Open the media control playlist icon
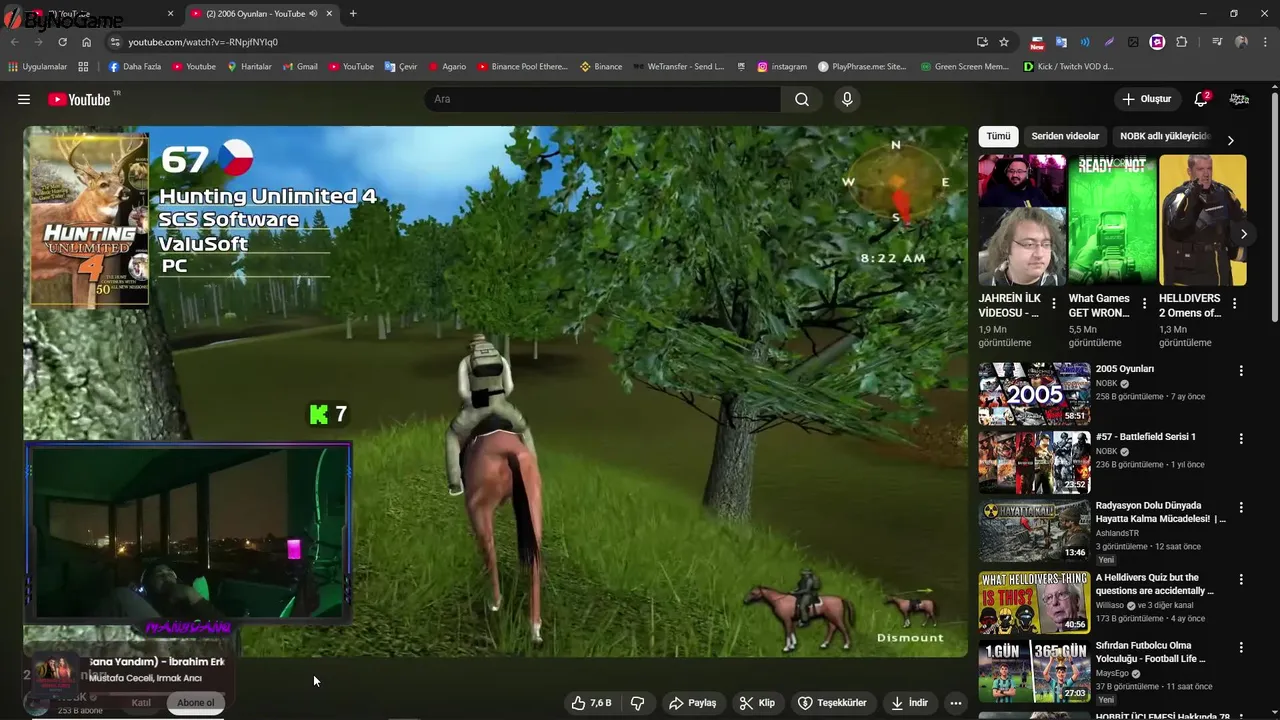 pyautogui.click(x=1217, y=42)
